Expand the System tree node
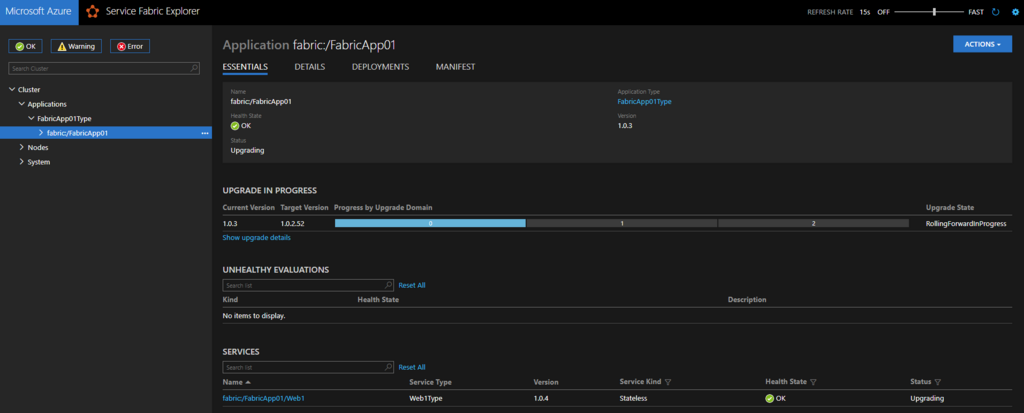The height and width of the screenshot is (413, 1024). (22, 162)
